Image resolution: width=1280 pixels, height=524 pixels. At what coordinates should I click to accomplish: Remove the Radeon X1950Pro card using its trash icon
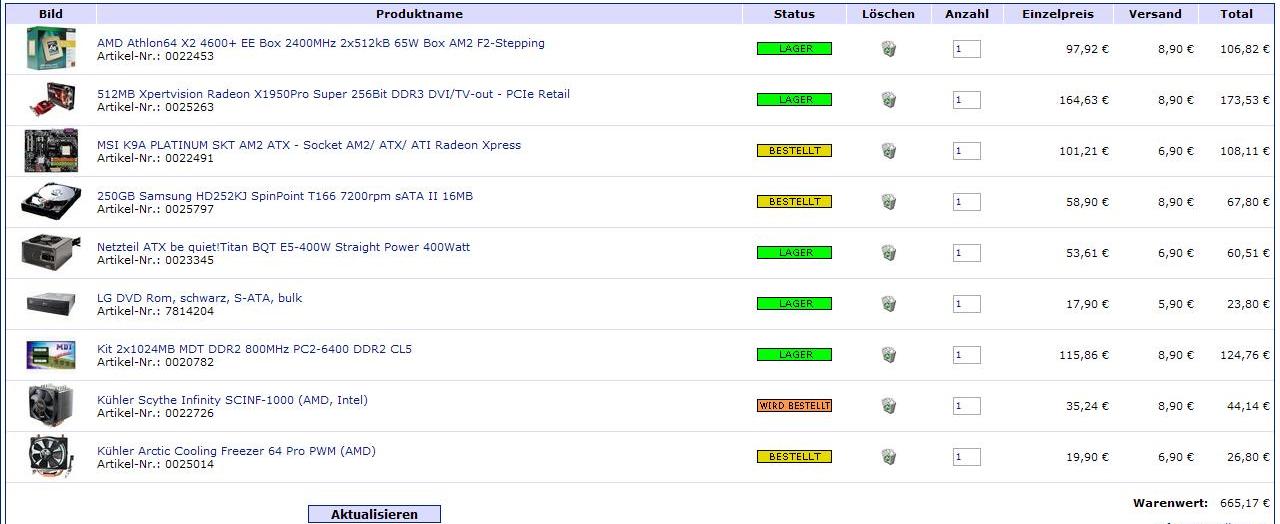coord(888,100)
